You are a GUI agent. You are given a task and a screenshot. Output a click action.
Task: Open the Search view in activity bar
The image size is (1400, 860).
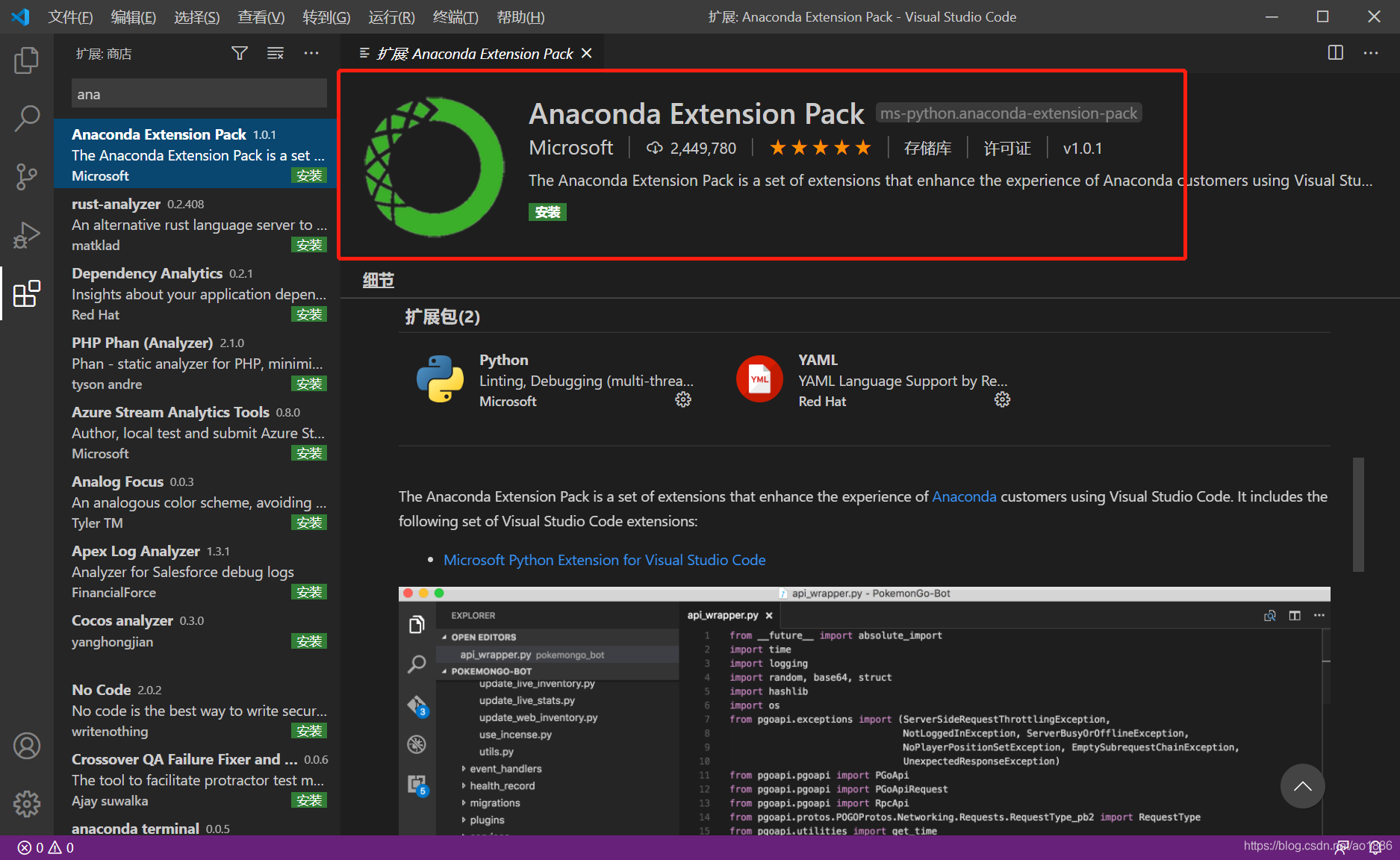(x=27, y=119)
